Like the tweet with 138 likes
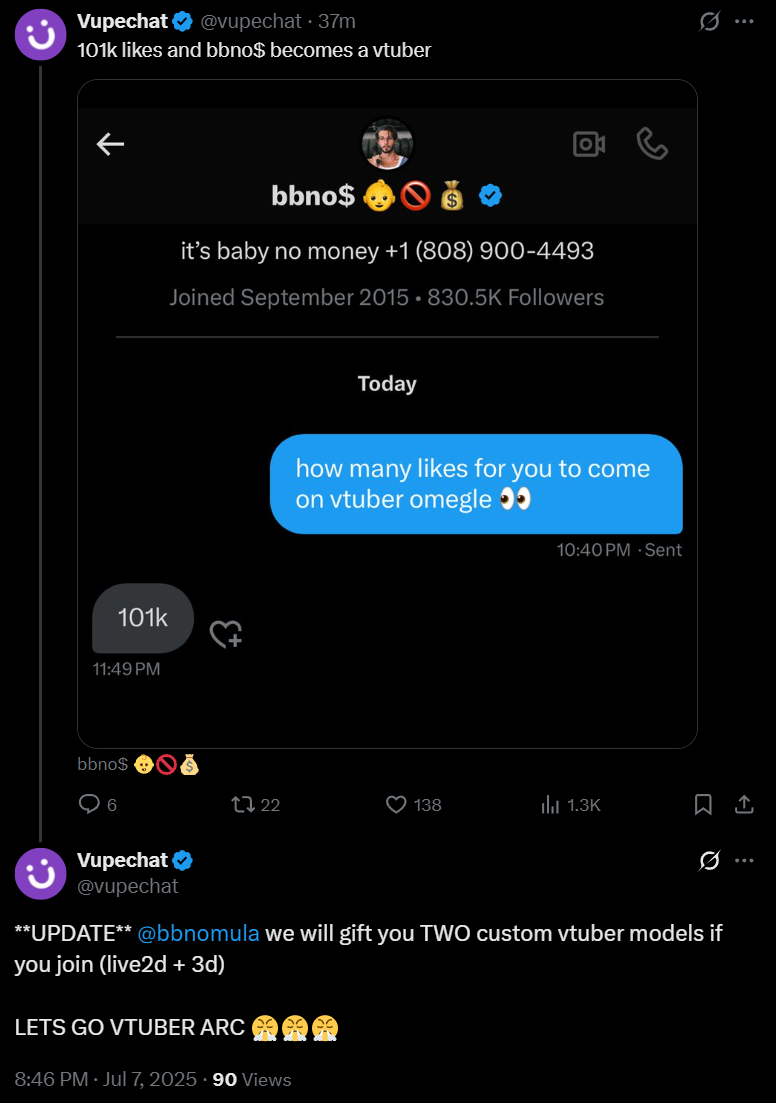This screenshot has width=776, height=1103. tap(397, 804)
